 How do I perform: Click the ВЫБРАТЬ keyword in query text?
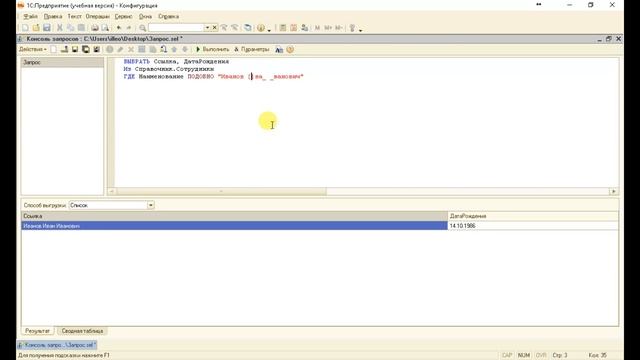point(137,62)
